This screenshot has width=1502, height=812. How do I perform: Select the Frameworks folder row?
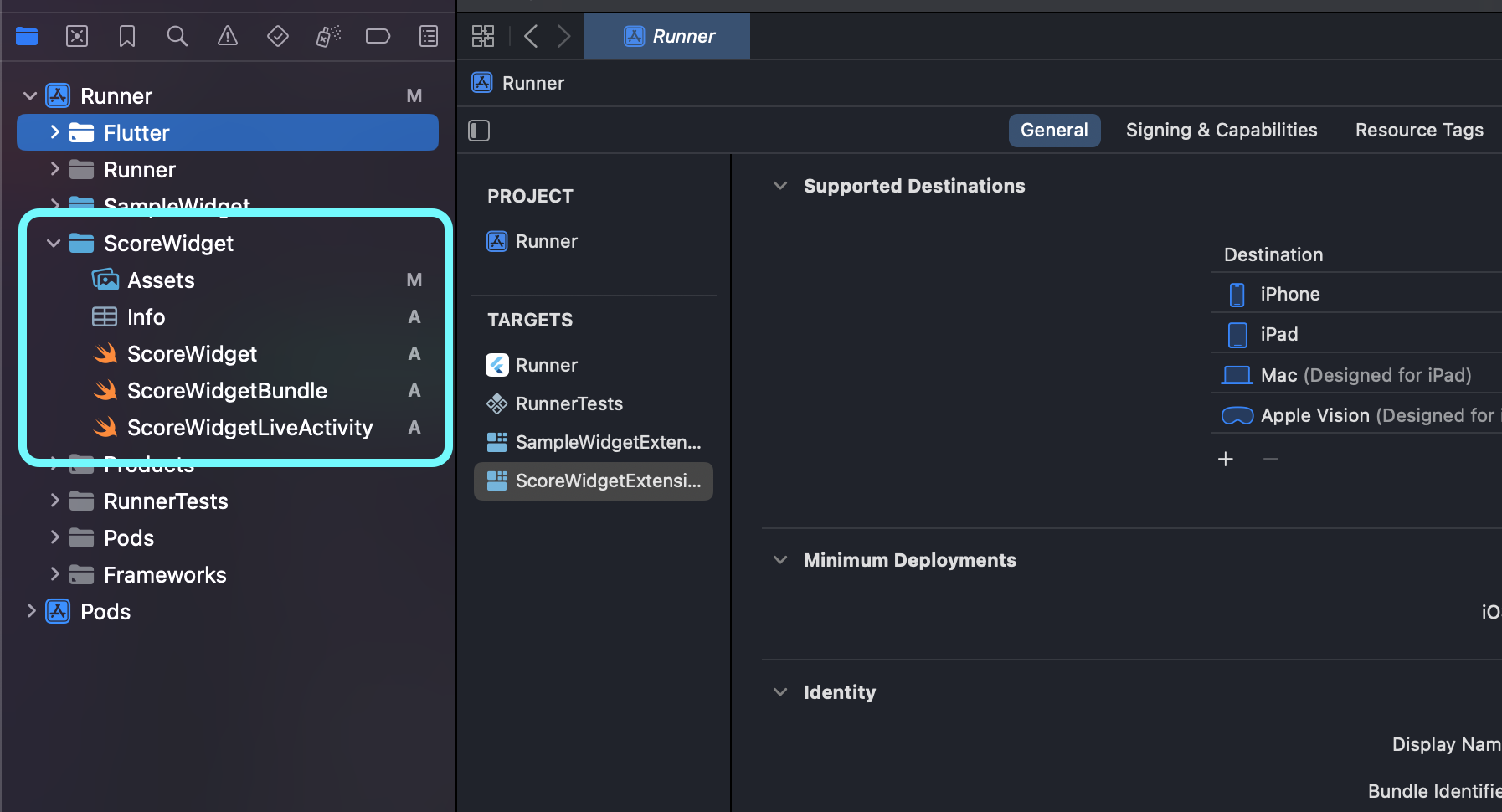click(228, 574)
